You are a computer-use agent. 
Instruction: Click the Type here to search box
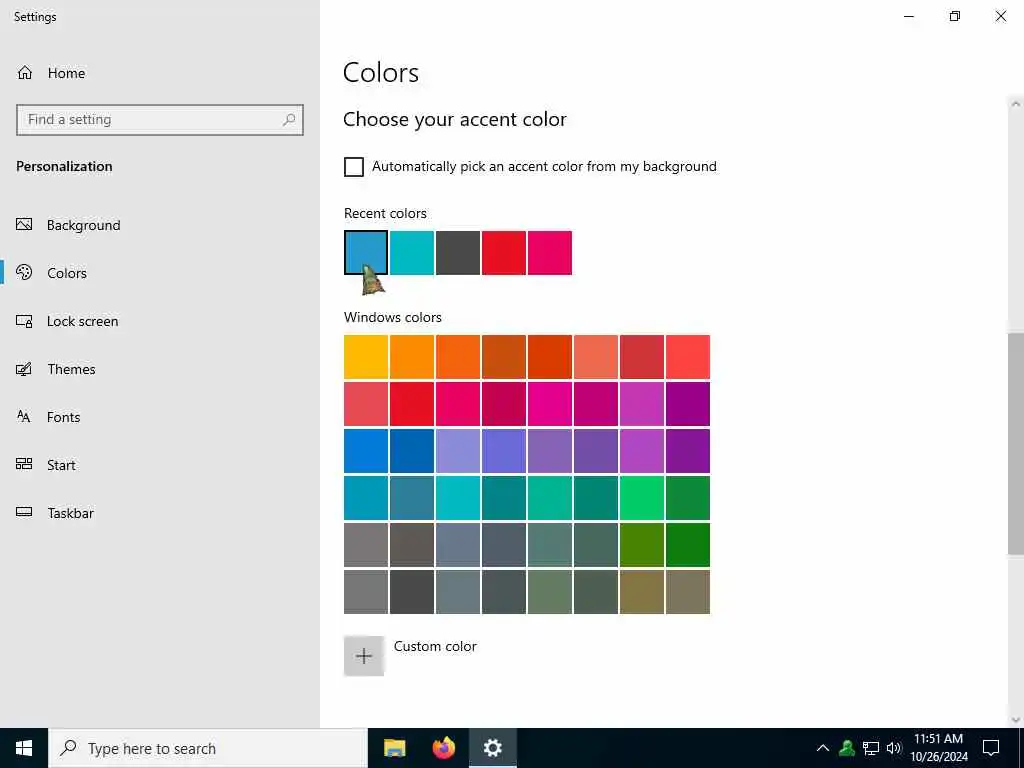208,748
